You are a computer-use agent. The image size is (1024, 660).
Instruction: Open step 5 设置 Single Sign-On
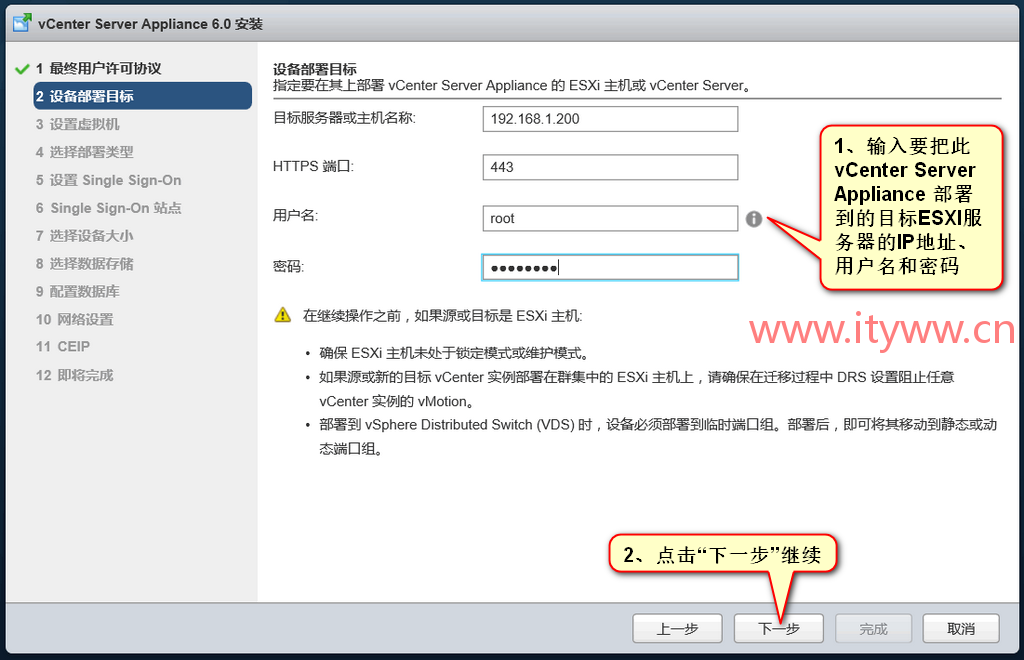[x=108, y=180]
